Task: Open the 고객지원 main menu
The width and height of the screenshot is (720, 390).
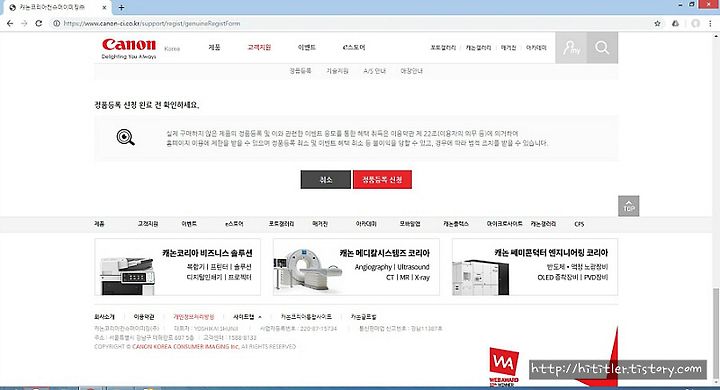Action: tap(259, 47)
